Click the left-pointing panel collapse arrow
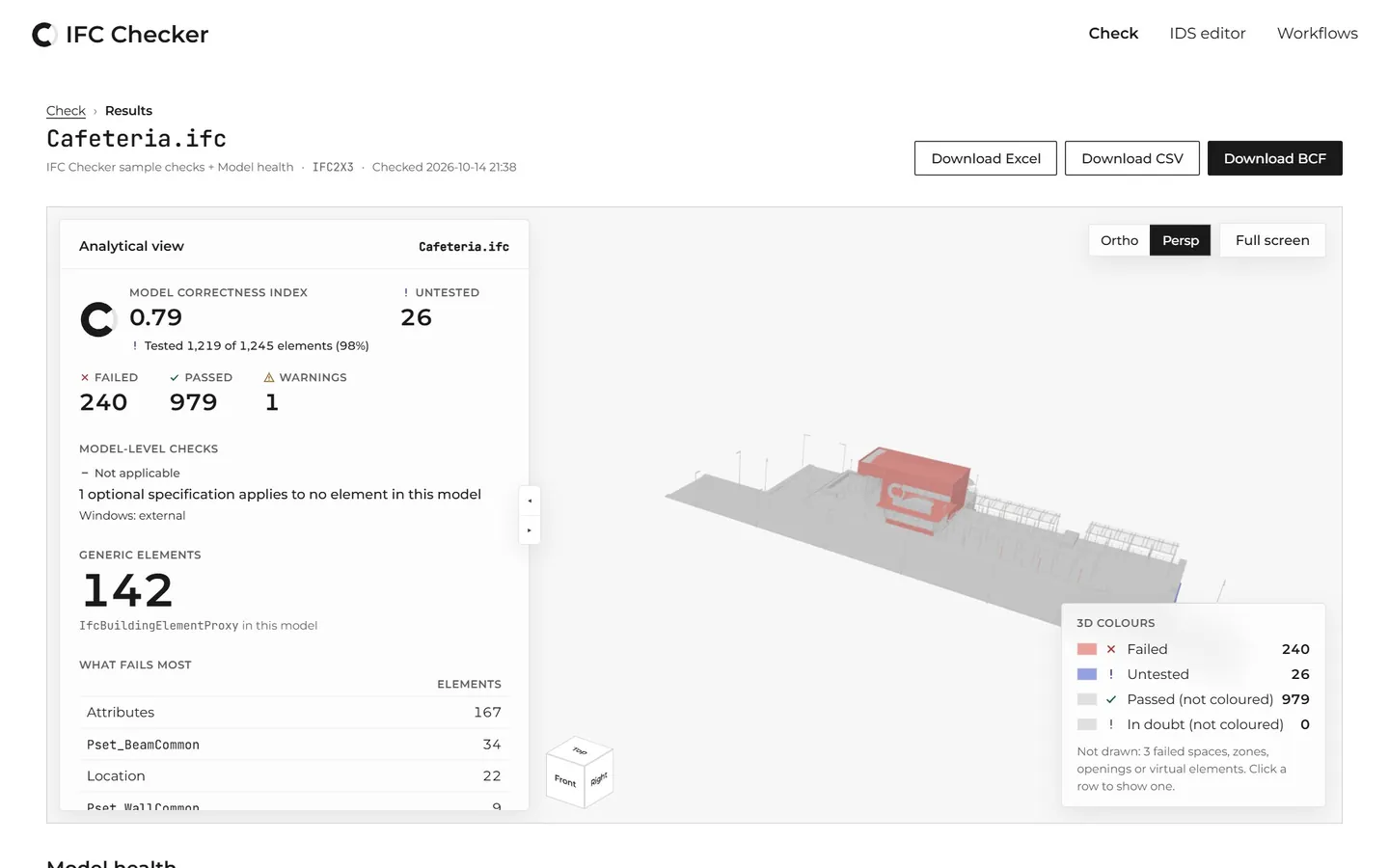 [x=530, y=502]
